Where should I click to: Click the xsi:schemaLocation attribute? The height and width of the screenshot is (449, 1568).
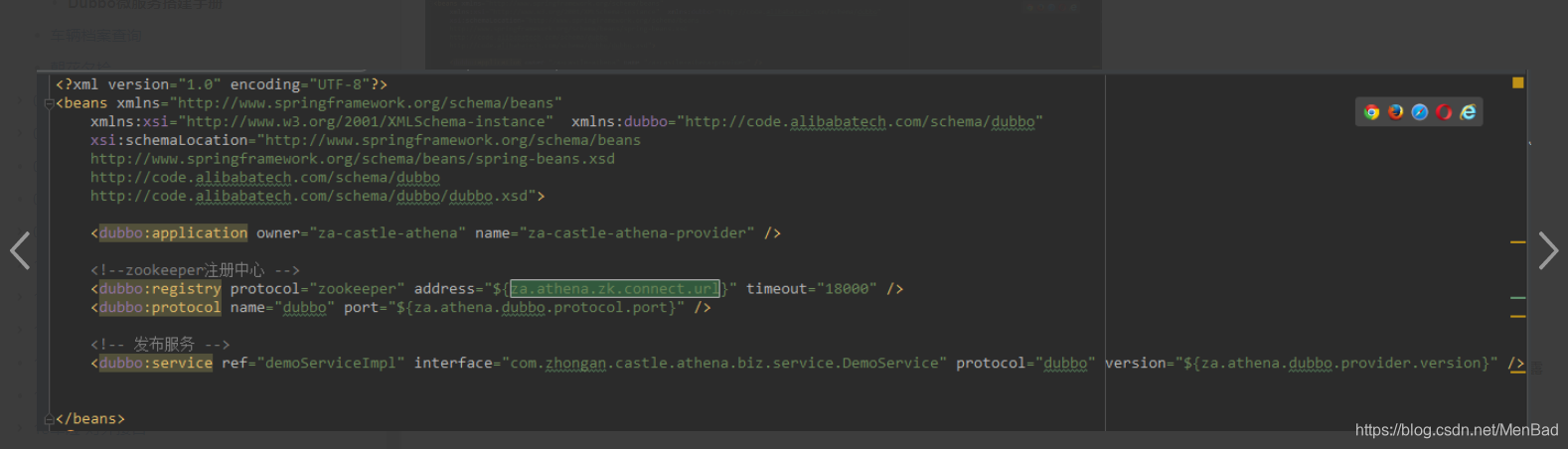click(169, 140)
